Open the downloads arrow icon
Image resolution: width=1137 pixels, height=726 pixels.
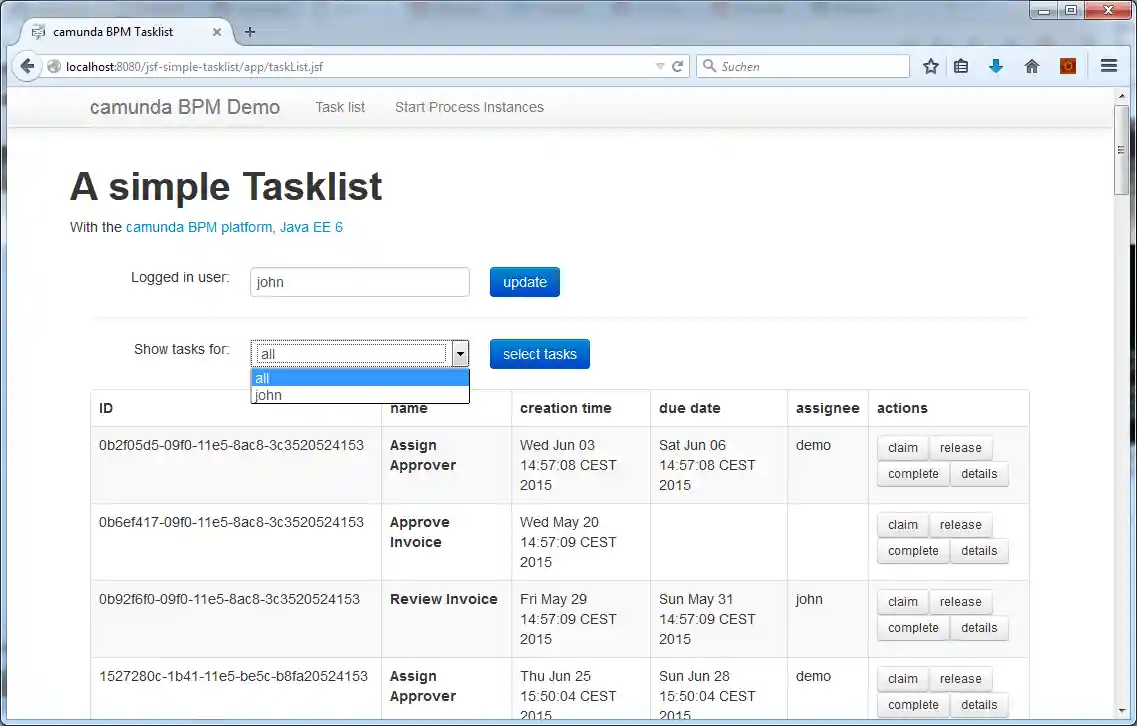coord(996,67)
